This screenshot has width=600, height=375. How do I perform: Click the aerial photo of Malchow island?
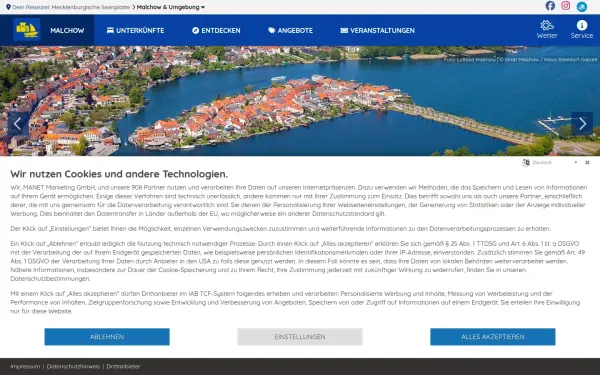coord(300,101)
